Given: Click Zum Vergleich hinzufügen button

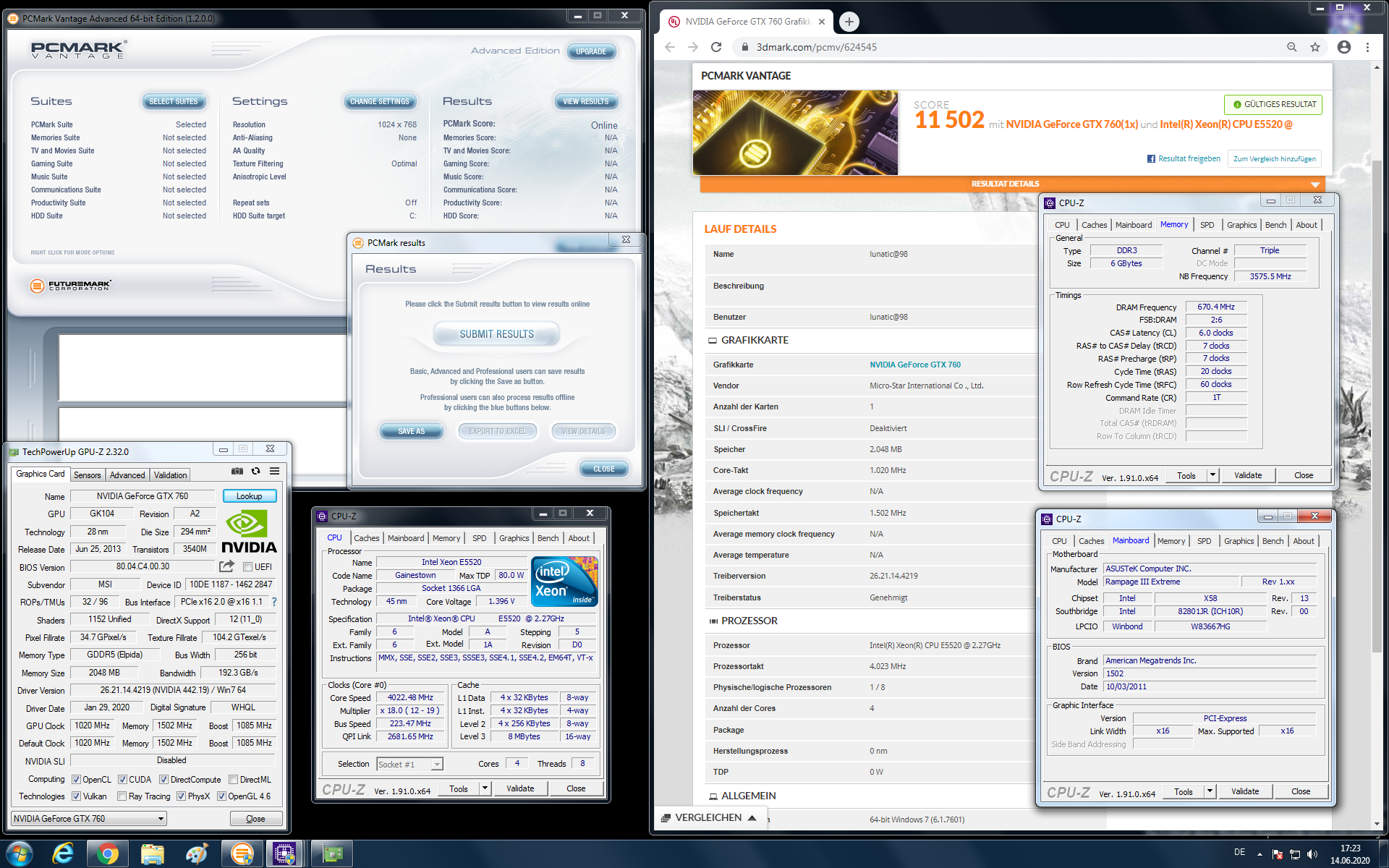Looking at the screenshot, I should [x=1274, y=158].
